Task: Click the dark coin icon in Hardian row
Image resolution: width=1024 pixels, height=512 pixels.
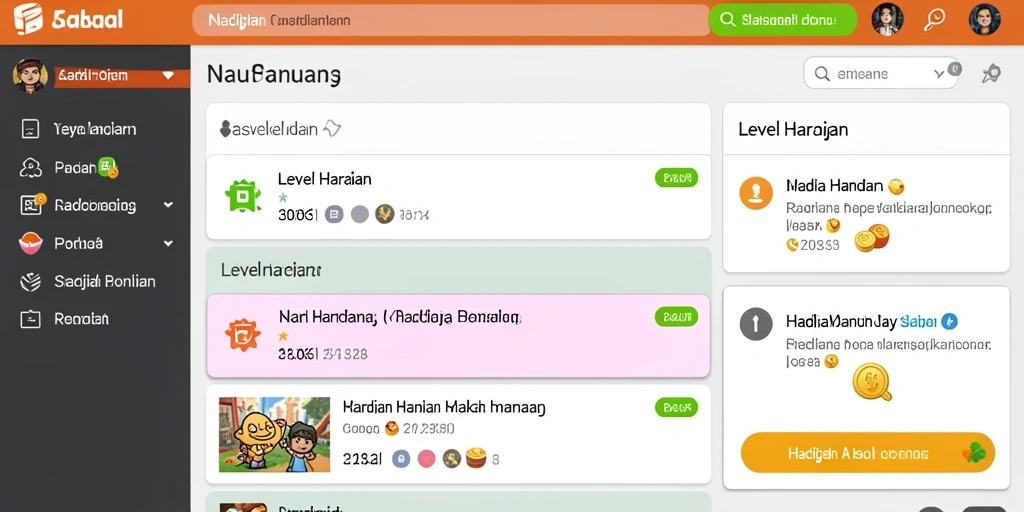Action: 452,459
